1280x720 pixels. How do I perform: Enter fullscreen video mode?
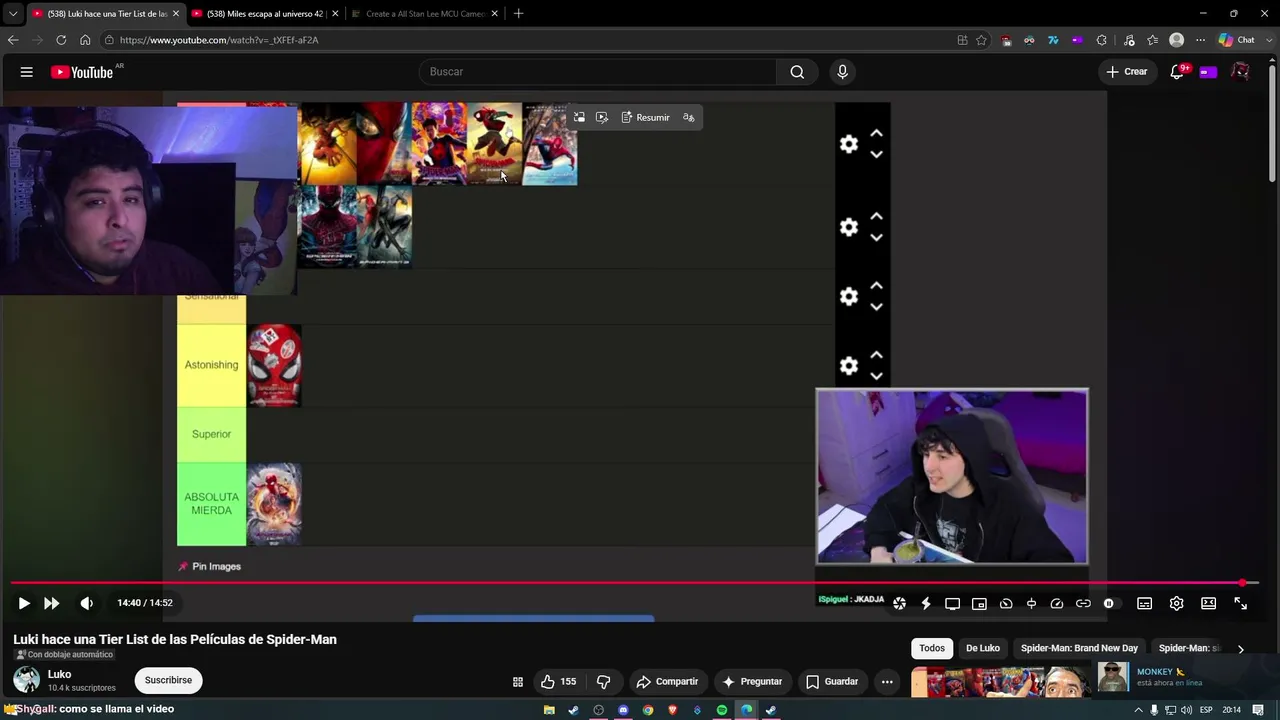click(1241, 604)
